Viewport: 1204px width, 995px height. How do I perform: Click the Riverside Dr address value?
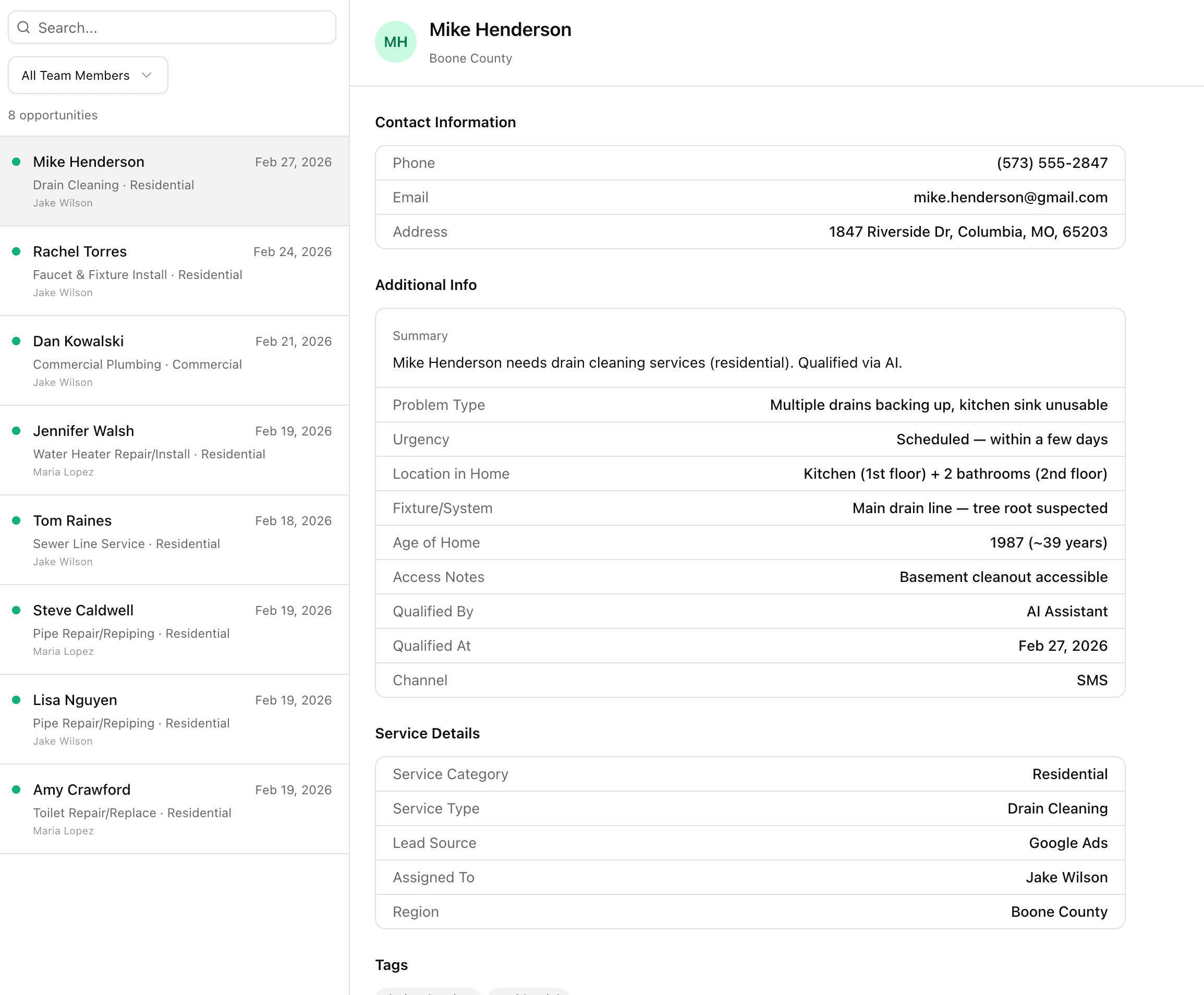click(967, 232)
